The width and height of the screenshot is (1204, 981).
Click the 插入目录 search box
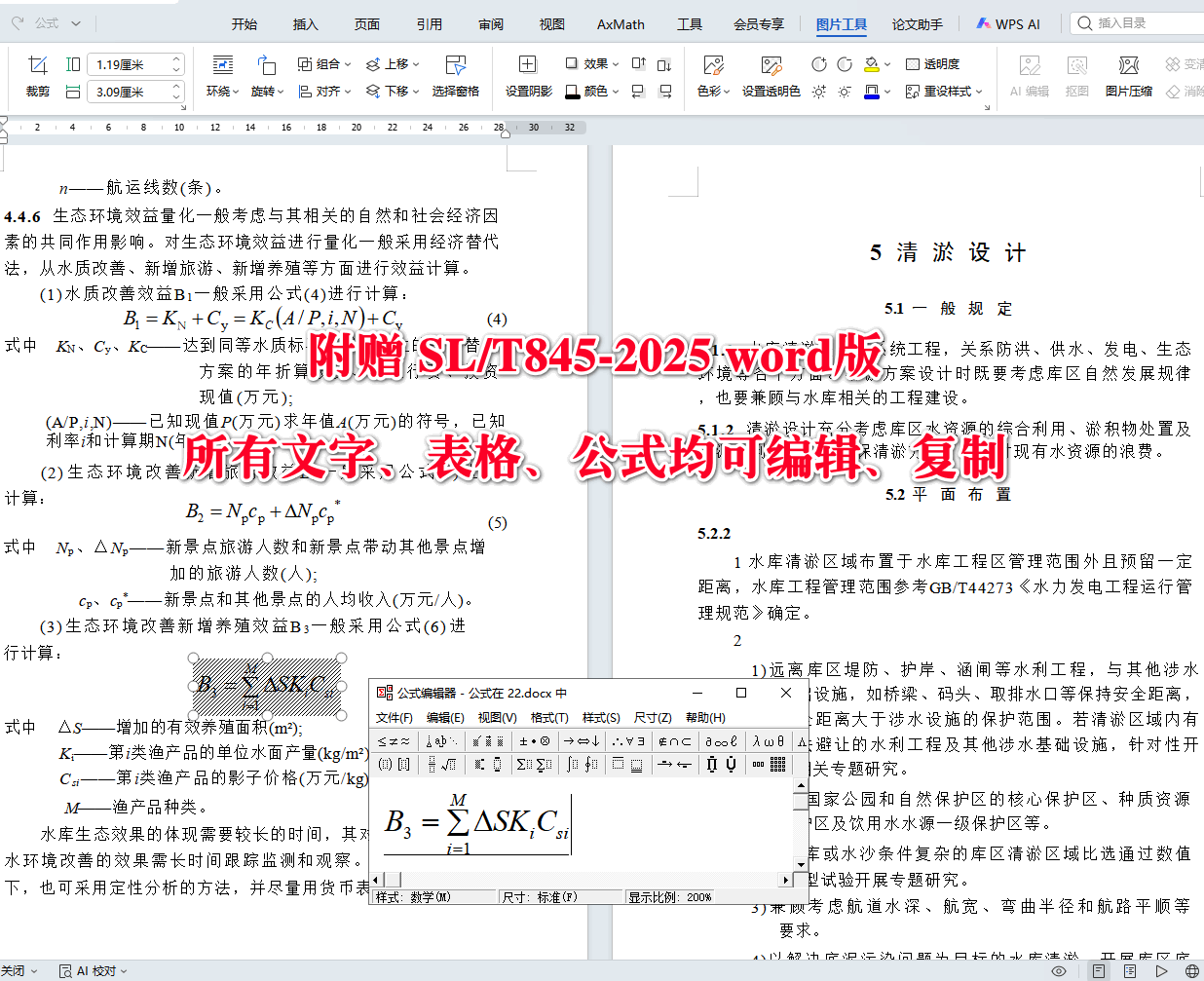pyautogui.click(x=1138, y=23)
